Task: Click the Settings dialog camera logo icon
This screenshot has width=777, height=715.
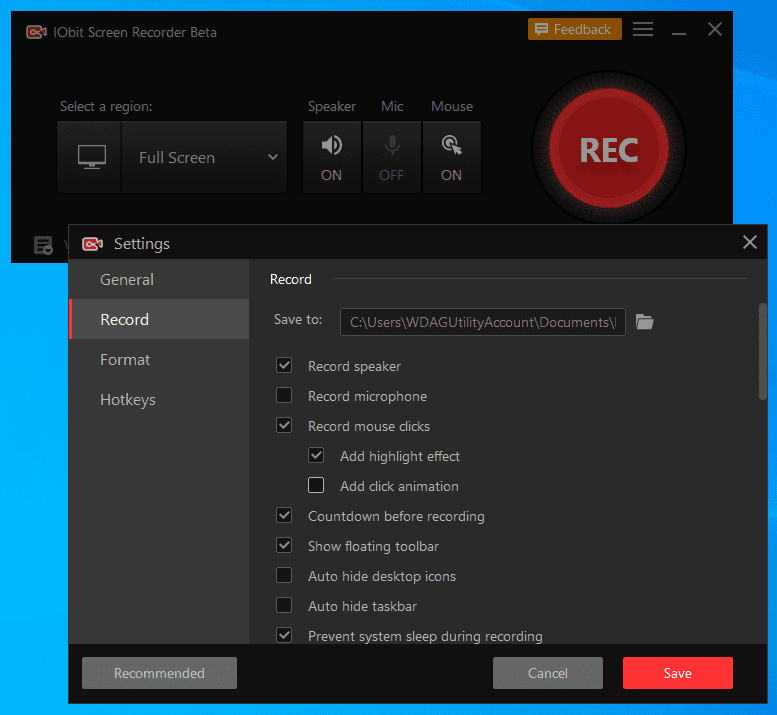Action: point(92,244)
